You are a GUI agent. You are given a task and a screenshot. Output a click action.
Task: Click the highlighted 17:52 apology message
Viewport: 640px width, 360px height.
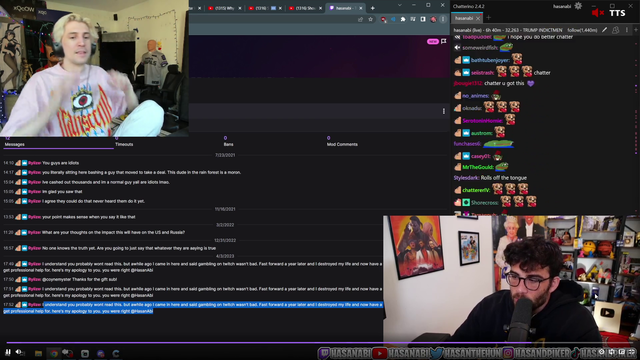click(x=193, y=308)
